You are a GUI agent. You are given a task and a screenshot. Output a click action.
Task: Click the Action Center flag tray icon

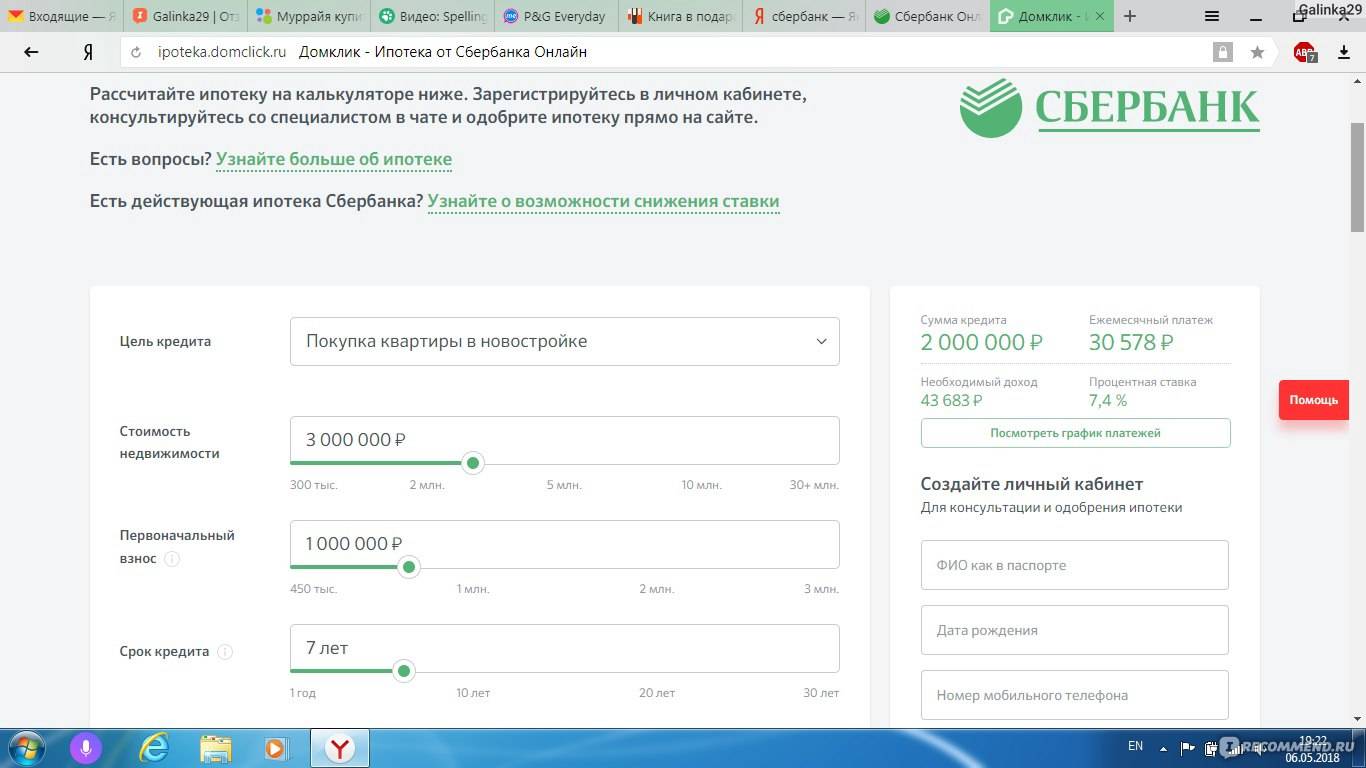tap(1189, 747)
